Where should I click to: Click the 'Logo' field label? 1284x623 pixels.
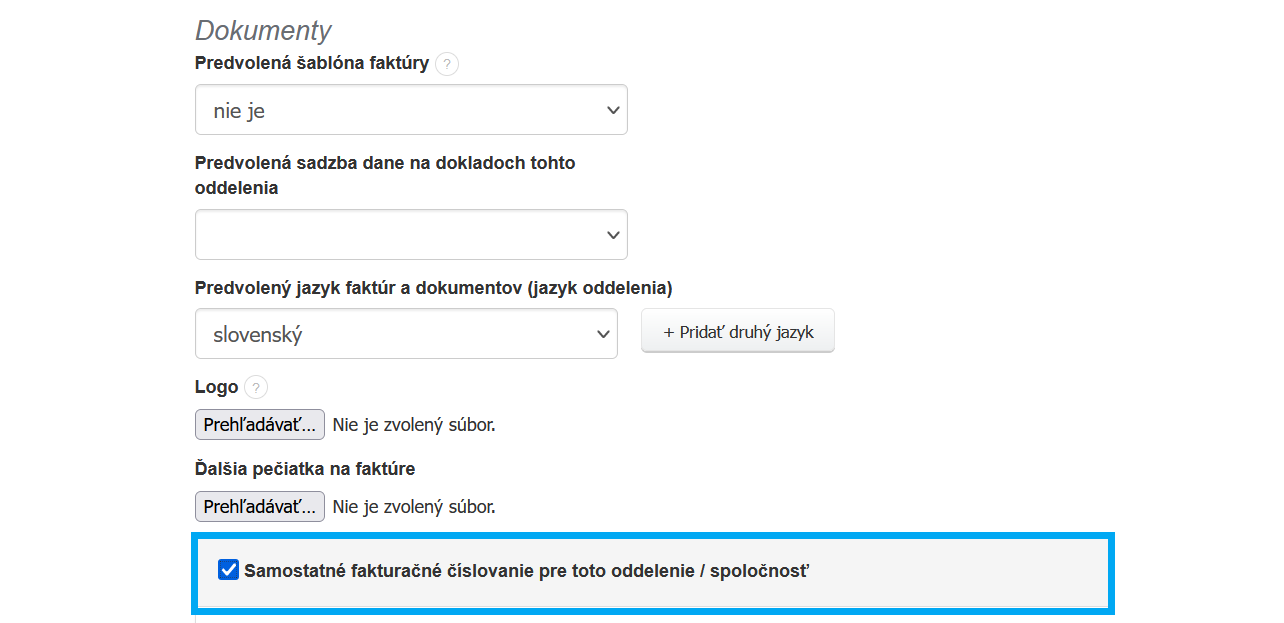tap(217, 387)
